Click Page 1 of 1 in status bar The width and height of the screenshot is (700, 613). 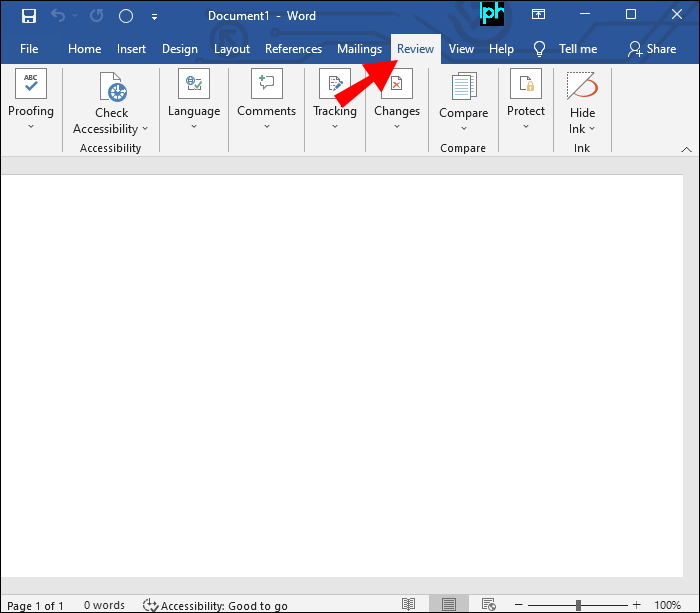point(35,605)
